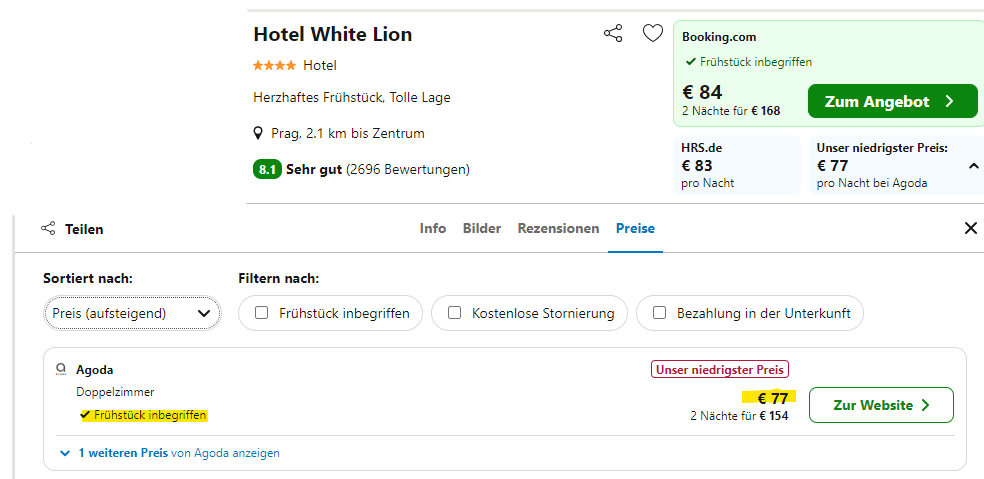Open the Bilder tab
This screenshot has width=984, height=479.
click(482, 229)
